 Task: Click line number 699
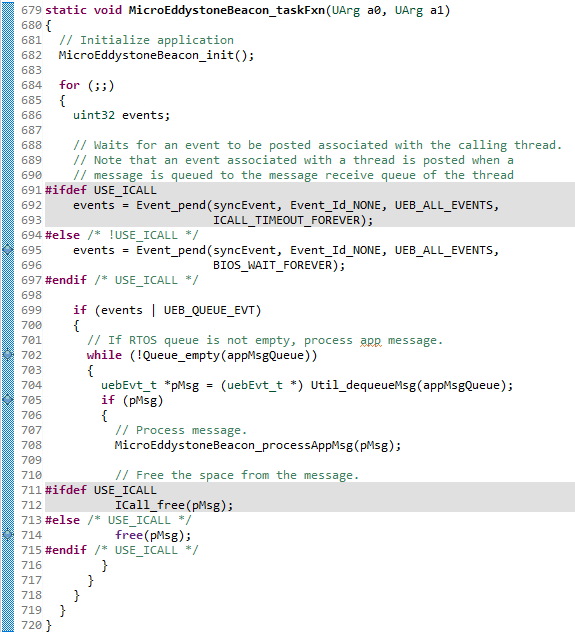point(31,310)
